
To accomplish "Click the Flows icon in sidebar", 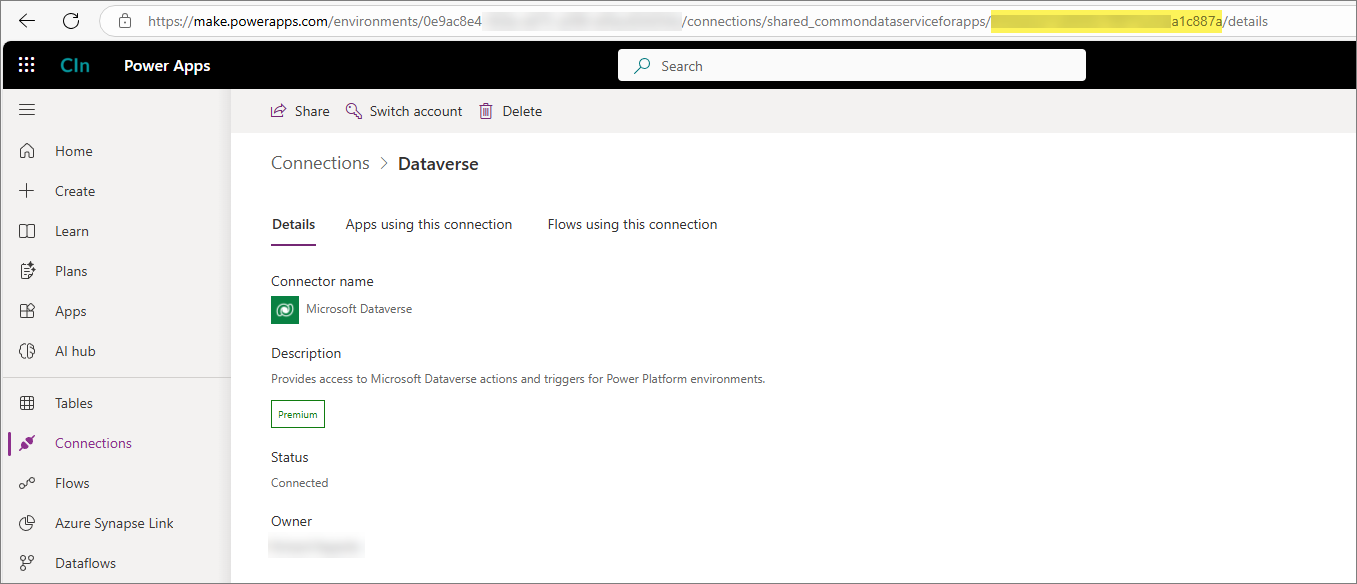I will pyautogui.click(x=27, y=483).
